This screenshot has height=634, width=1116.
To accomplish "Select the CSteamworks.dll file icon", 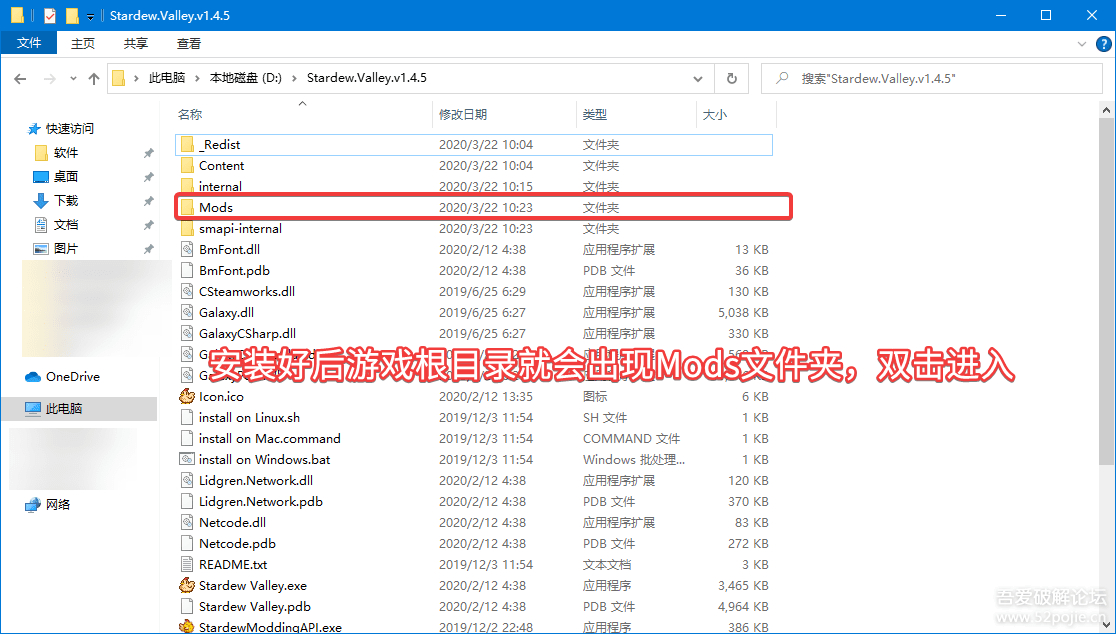I will pyautogui.click(x=187, y=291).
